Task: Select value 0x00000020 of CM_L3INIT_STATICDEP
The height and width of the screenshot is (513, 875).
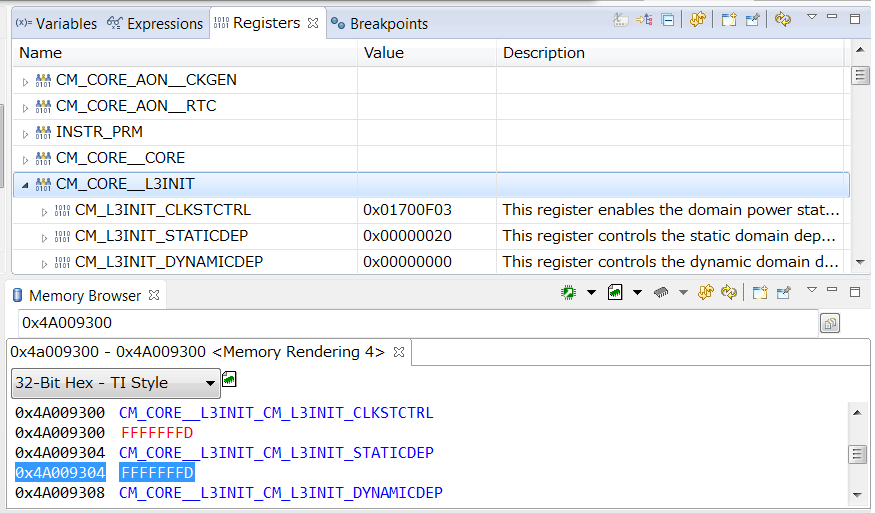Action: [x=407, y=236]
